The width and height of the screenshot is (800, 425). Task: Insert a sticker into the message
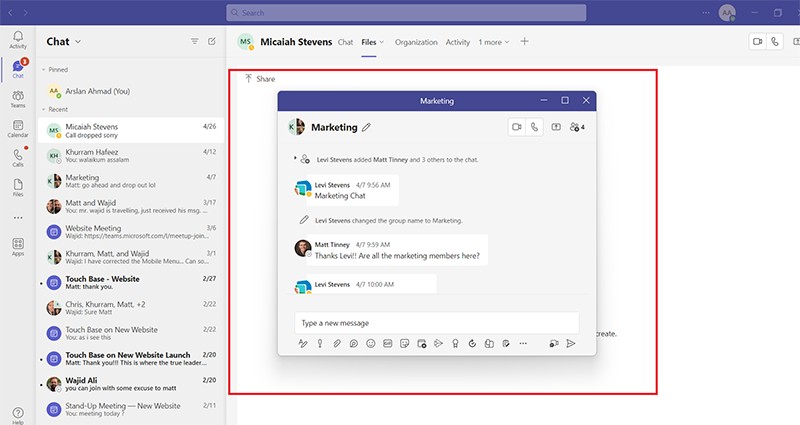coord(405,343)
